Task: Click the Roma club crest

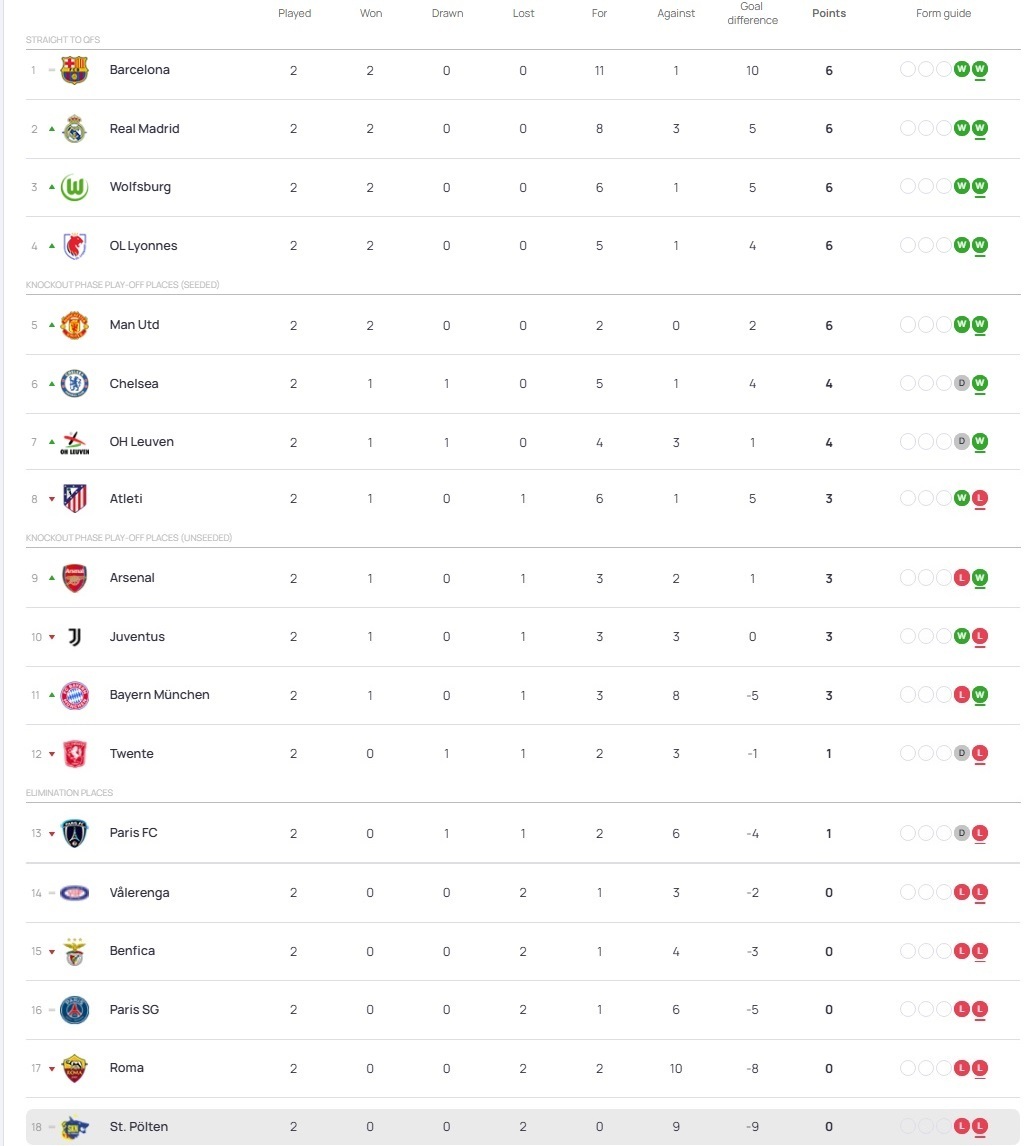Action: pos(74,1068)
